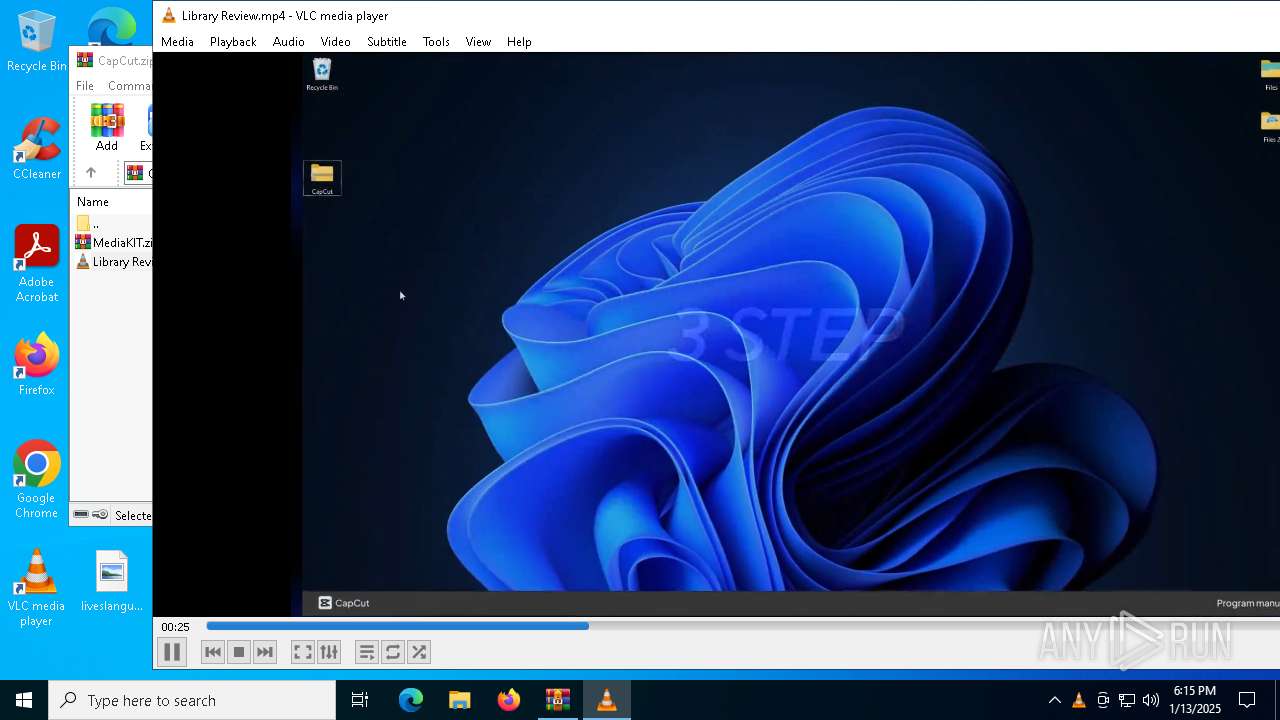Image resolution: width=1280 pixels, height=720 pixels.
Task: Open the Playback menu
Action: point(233,42)
